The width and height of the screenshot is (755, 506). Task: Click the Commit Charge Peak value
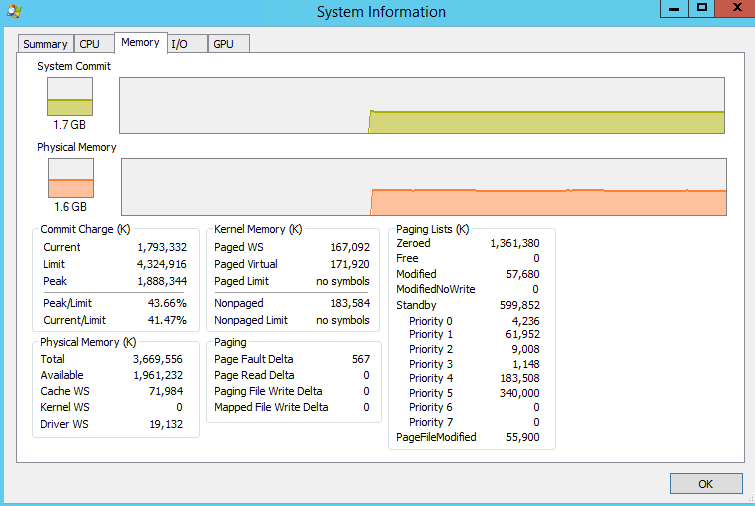coord(161,281)
